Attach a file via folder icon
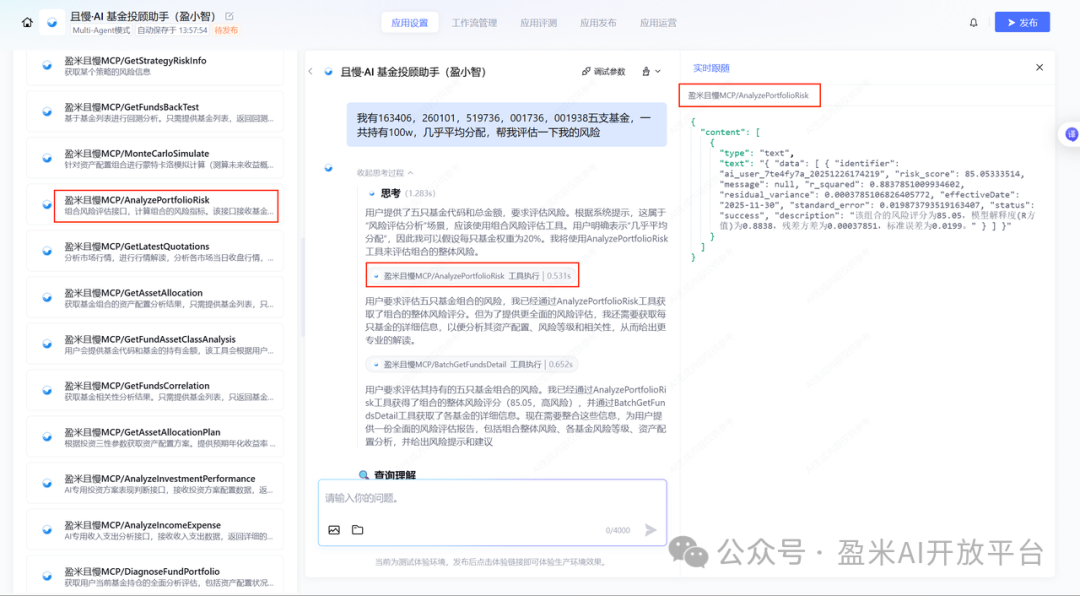Viewport: 1080px width, 596px height. coord(357,530)
